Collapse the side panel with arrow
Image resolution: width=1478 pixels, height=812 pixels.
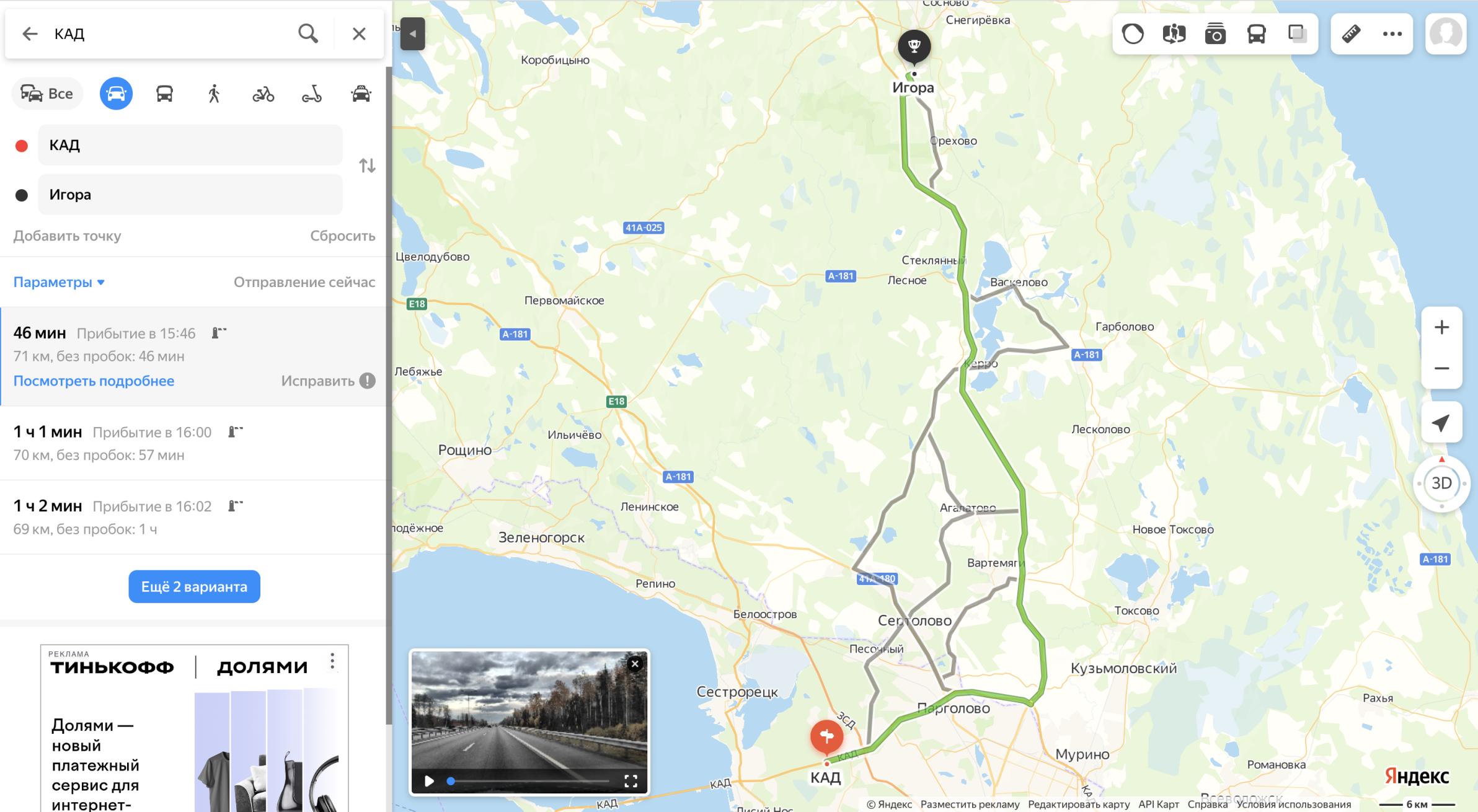pyautogui.click(x=412, y=33)
